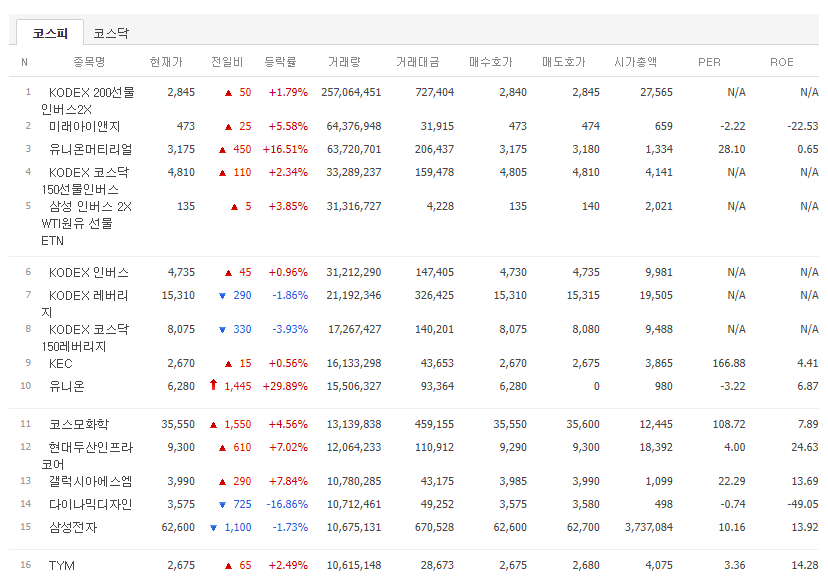Click the 거래량 column header
This screenshot has width=828, height=578.
(344, 62)
